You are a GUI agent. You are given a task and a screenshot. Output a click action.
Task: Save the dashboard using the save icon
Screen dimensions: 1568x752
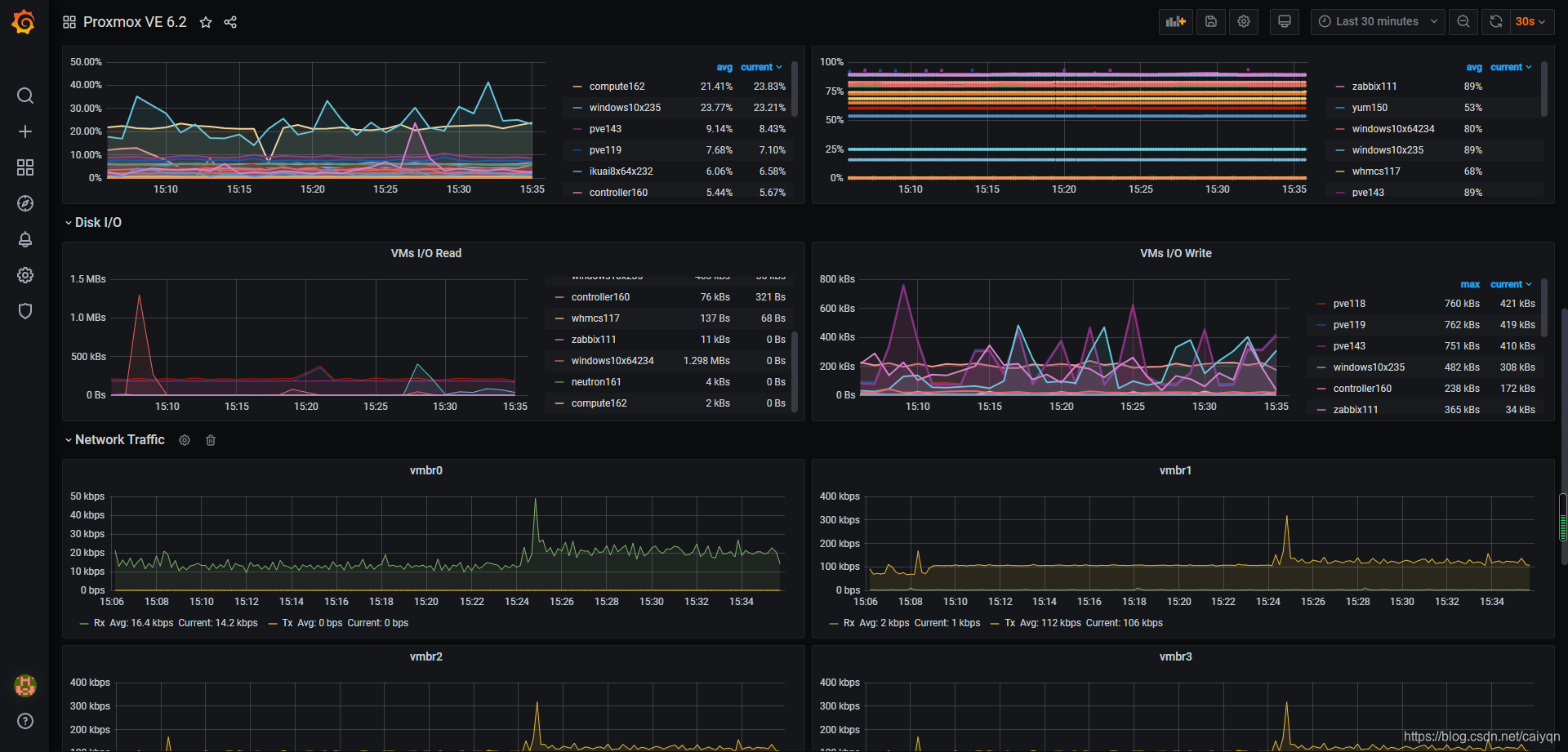(x=1210, y=21)
